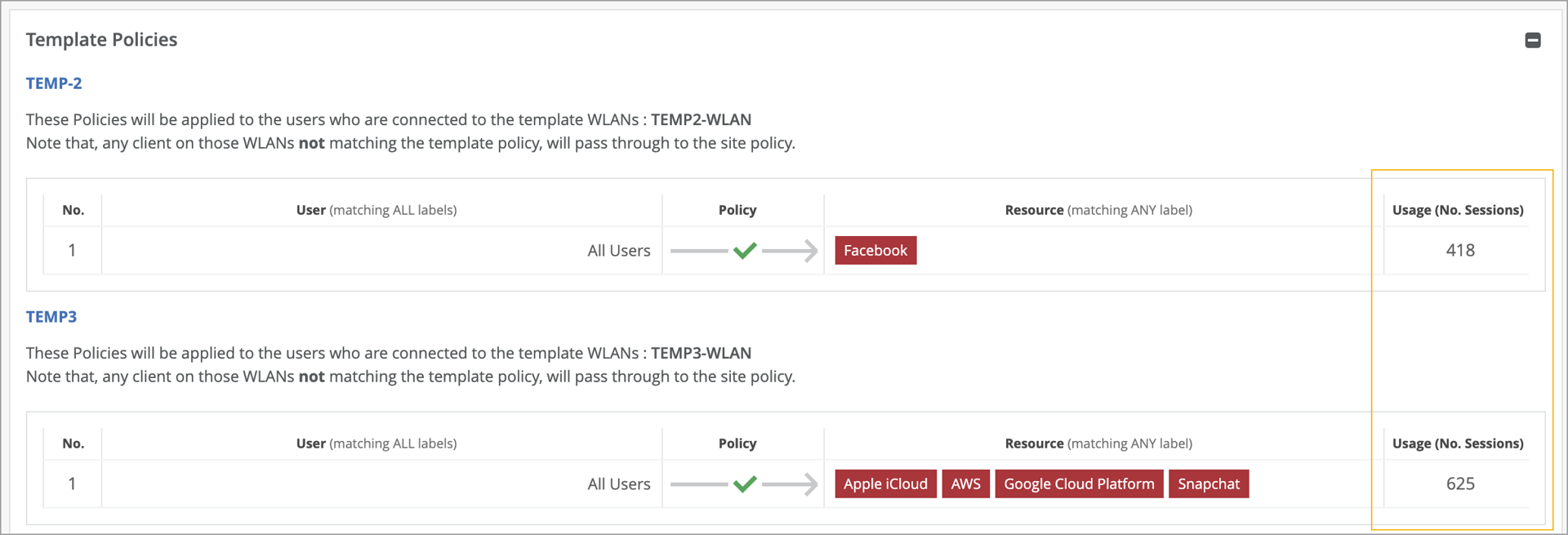Open the TEMP-2 template link
The width and height of the screenshot is (1568, 535).
pyautogui.click(x=54, y=83)
